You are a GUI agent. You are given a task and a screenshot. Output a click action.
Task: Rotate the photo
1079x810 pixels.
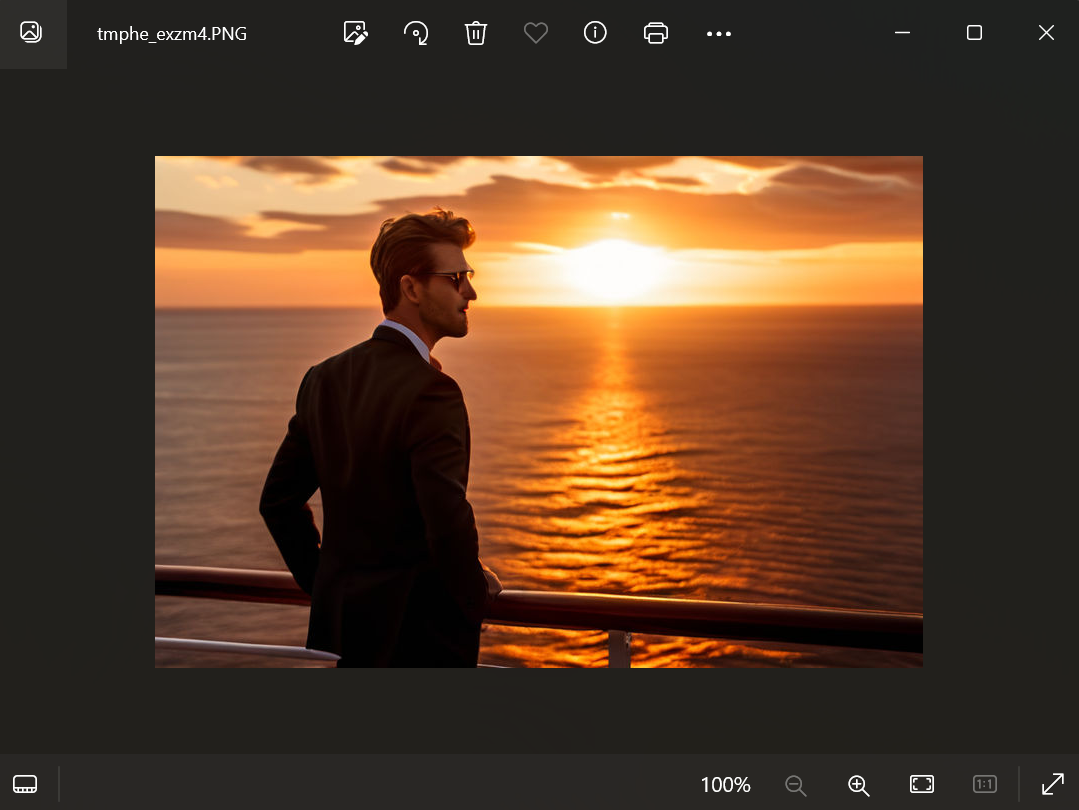pyautogui.click(x=416, y=33)
